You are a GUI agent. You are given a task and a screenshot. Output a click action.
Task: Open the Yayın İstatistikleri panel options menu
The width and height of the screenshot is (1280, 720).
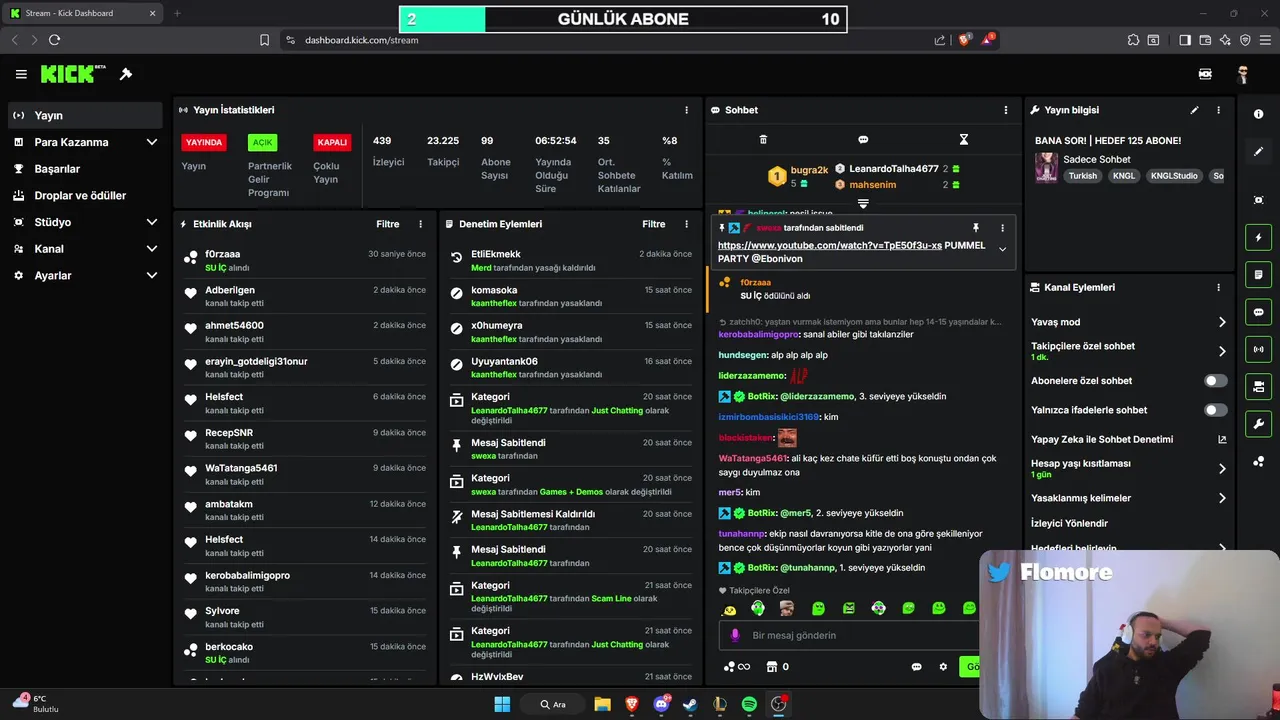coord(686,110)
